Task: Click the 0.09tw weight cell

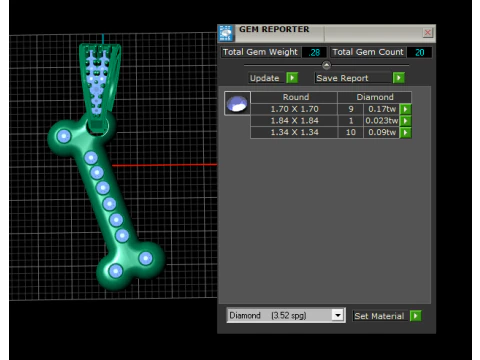Action: coord(382,132)
